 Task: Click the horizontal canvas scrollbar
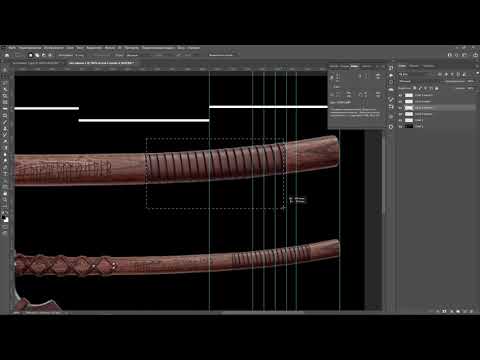[263, 312]
